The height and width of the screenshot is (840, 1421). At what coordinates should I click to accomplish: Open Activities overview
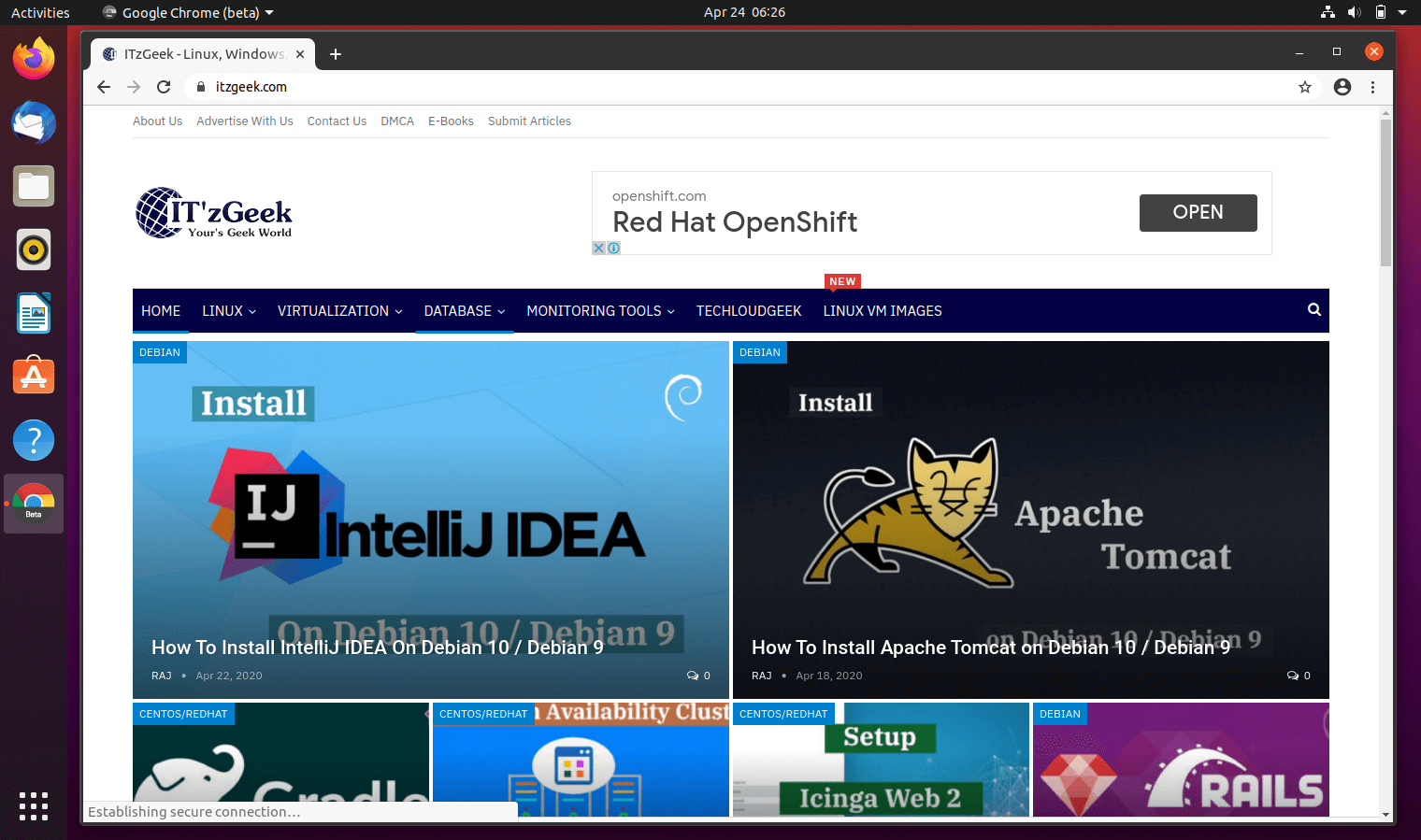click(40, 13)
